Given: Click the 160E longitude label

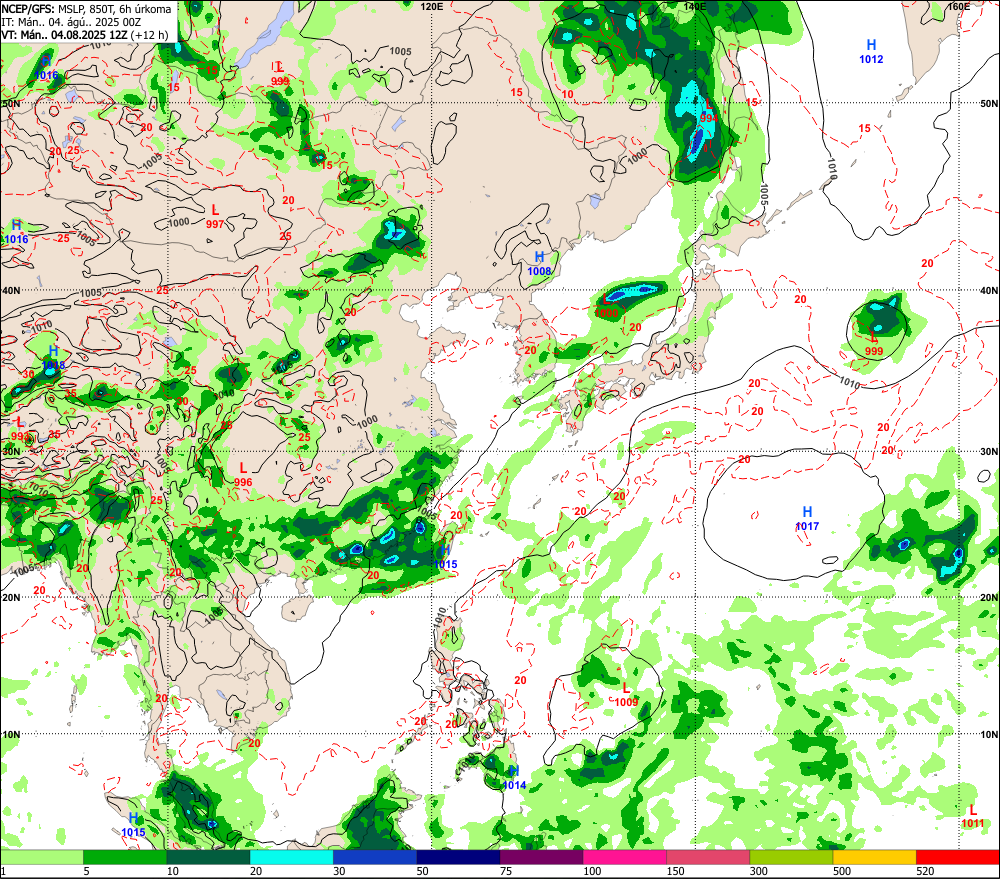Looking at the screenshot, I should (958, 6).
